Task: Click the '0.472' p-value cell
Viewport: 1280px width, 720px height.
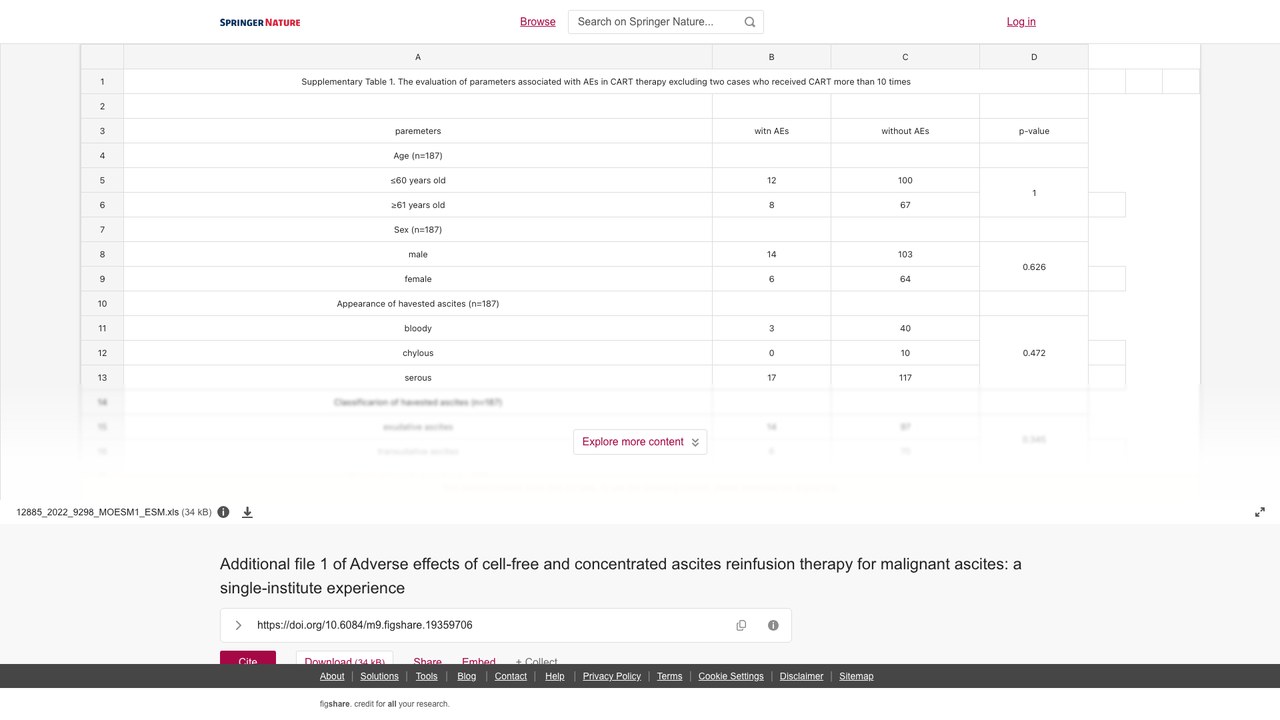Action: [1034, 353]
